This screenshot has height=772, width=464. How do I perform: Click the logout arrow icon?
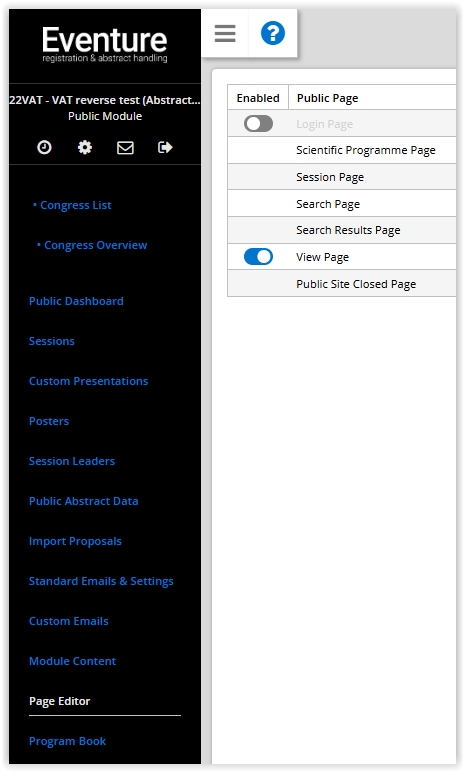[x=165, y=147]
